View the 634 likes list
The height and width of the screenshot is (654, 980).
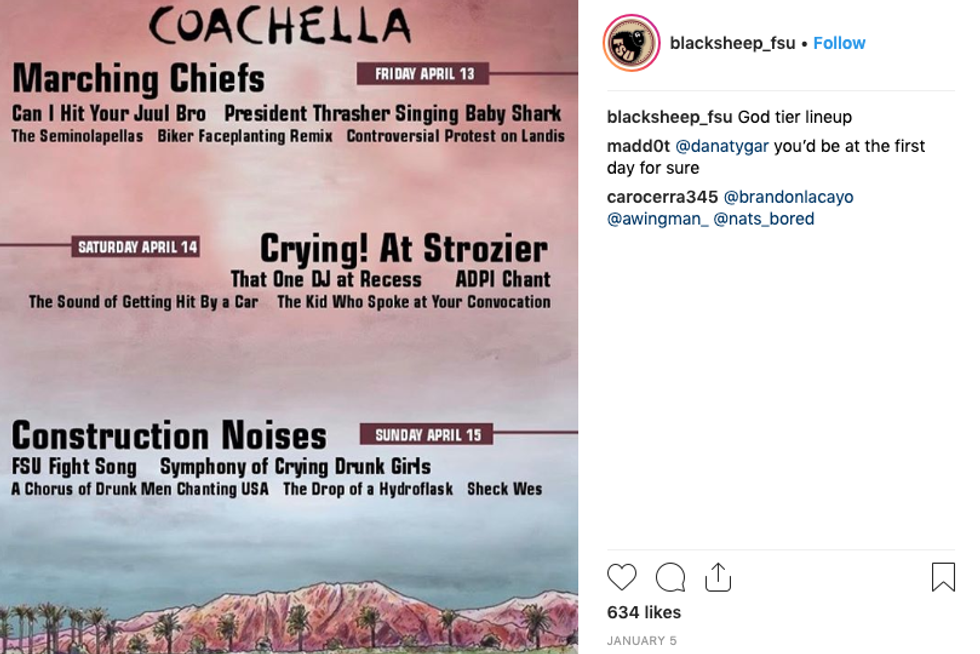pyautogui.click(x=643, y=612)
